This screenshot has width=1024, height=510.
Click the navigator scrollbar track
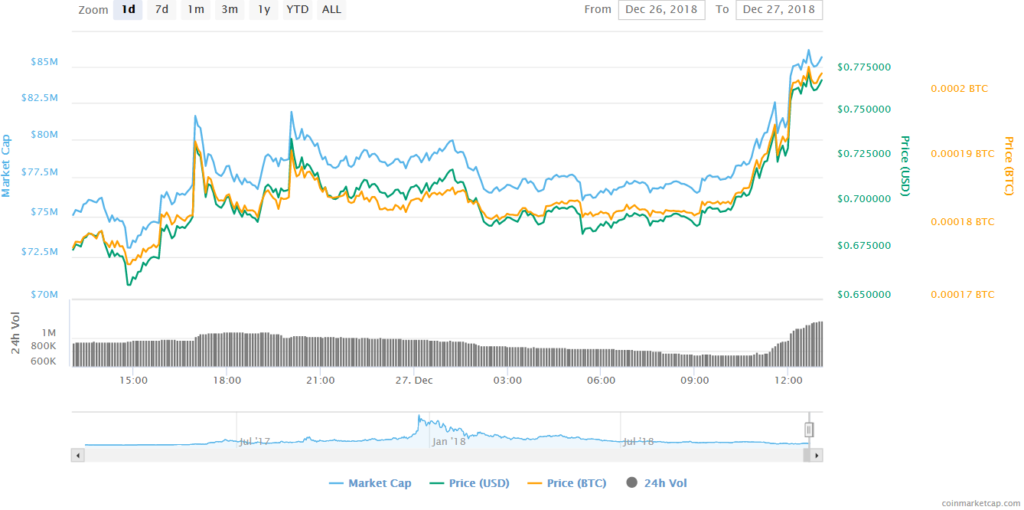(440, 455)
